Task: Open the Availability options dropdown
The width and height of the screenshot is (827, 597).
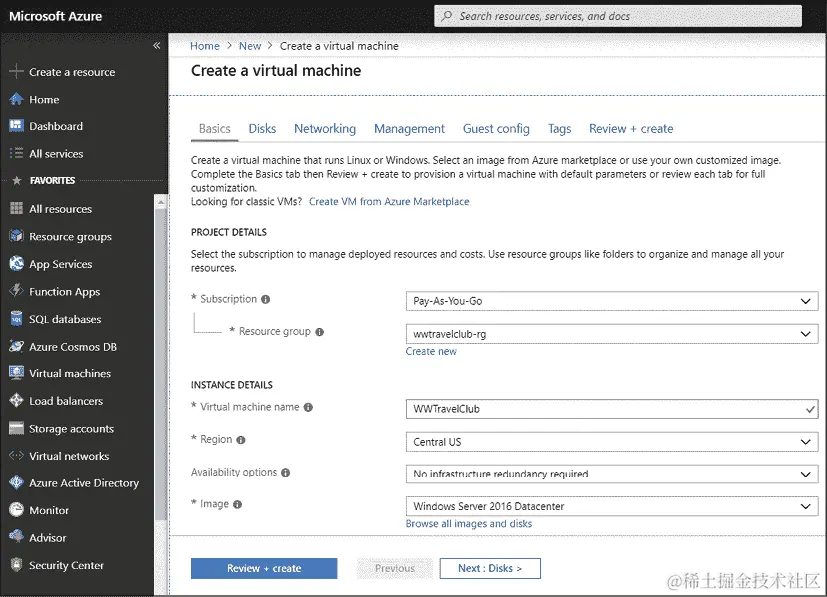Action: tap(612, 474)
